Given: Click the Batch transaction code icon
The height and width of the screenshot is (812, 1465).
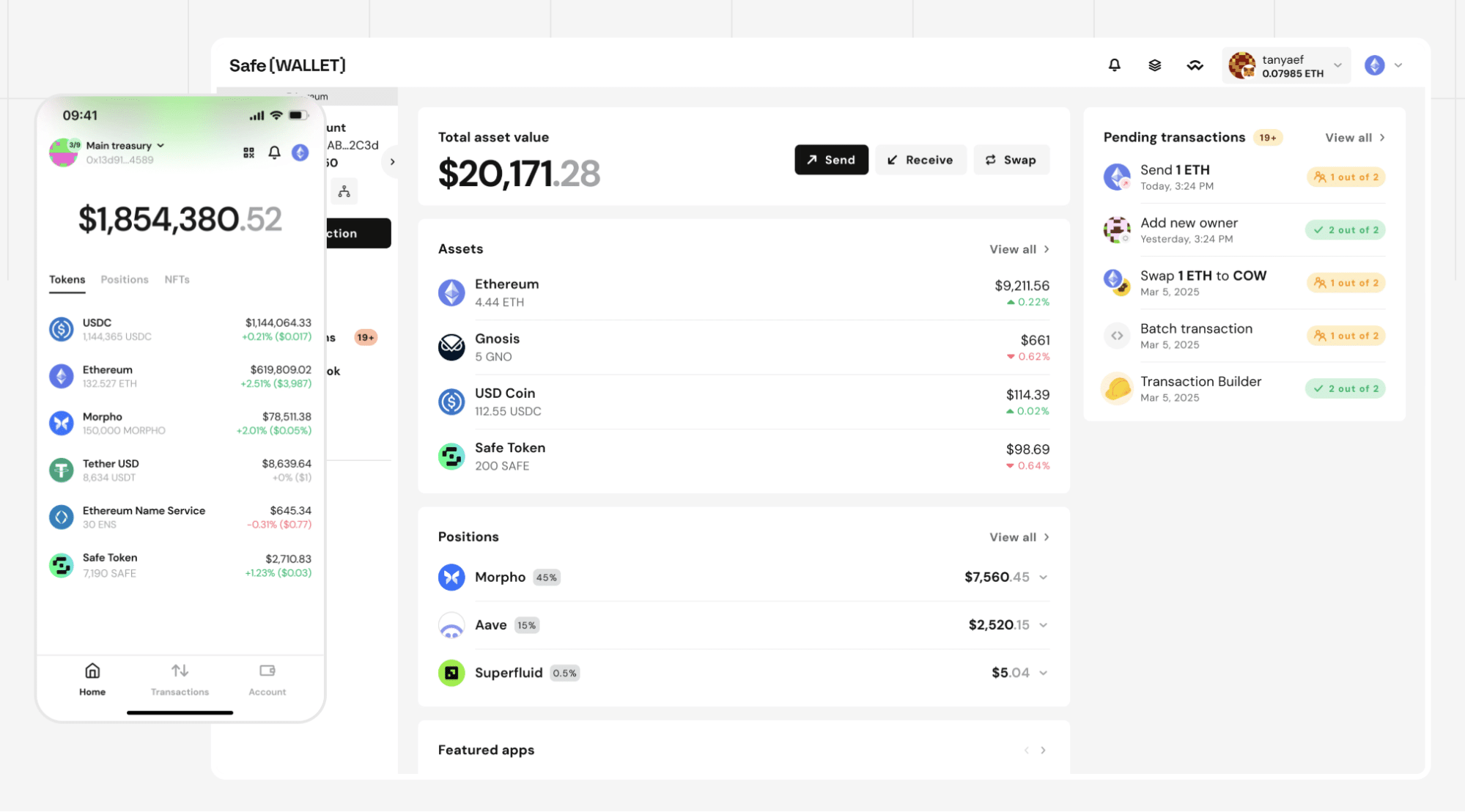Looking at the screenshot, I should coord(1117,336).
